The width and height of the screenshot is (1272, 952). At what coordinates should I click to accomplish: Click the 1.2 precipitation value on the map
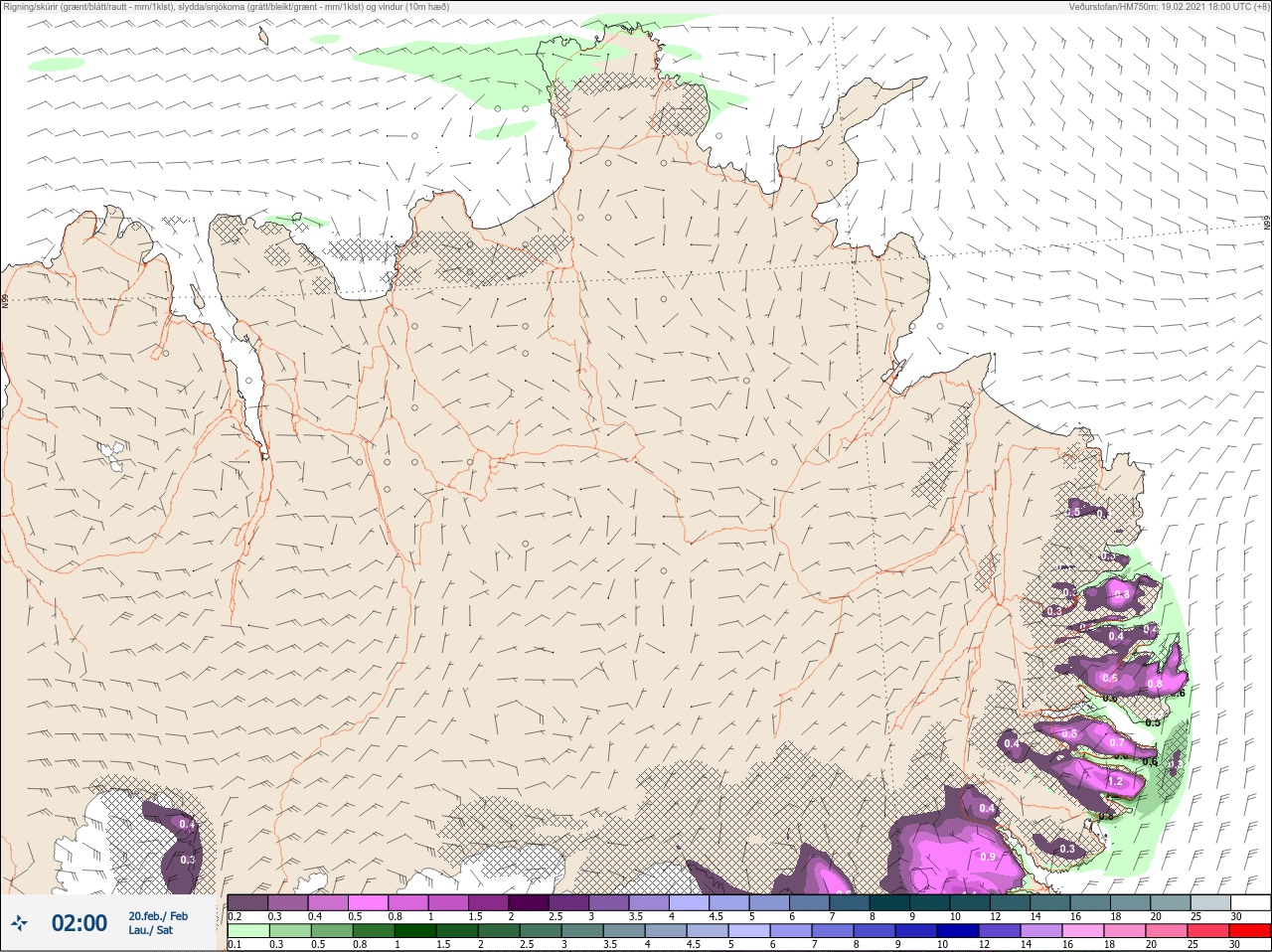coord(1115,782)
